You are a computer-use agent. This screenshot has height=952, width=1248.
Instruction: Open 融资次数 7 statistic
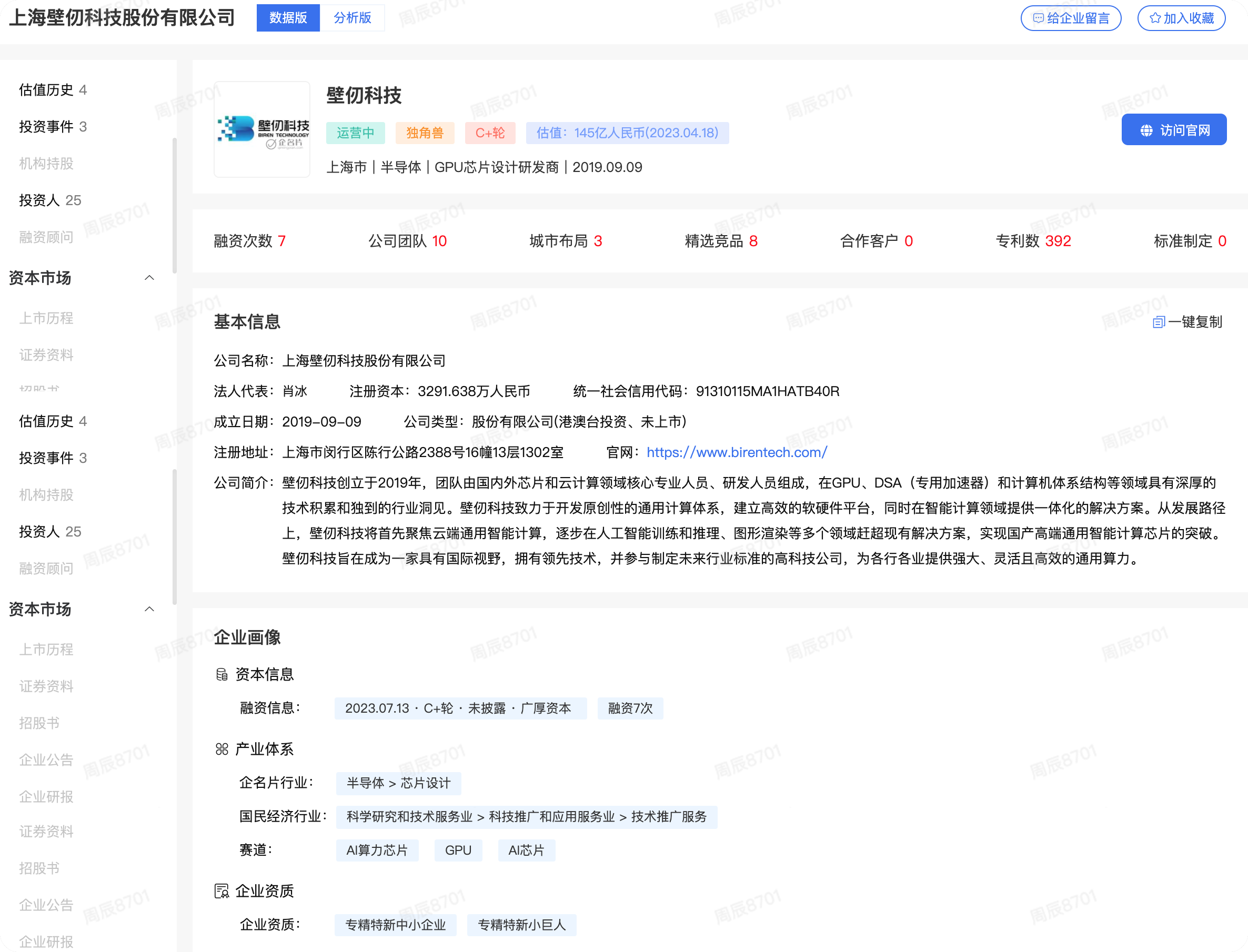click(250, 241)
